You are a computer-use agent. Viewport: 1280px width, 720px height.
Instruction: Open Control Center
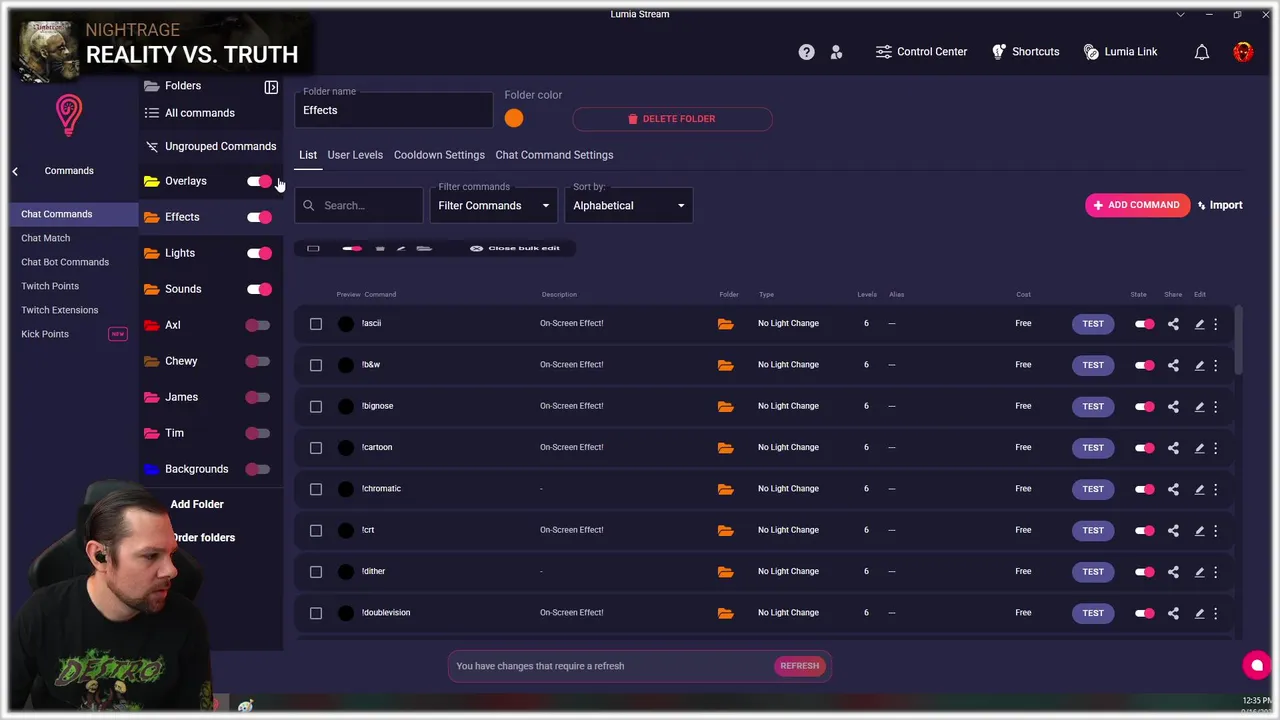click(921, 52)
